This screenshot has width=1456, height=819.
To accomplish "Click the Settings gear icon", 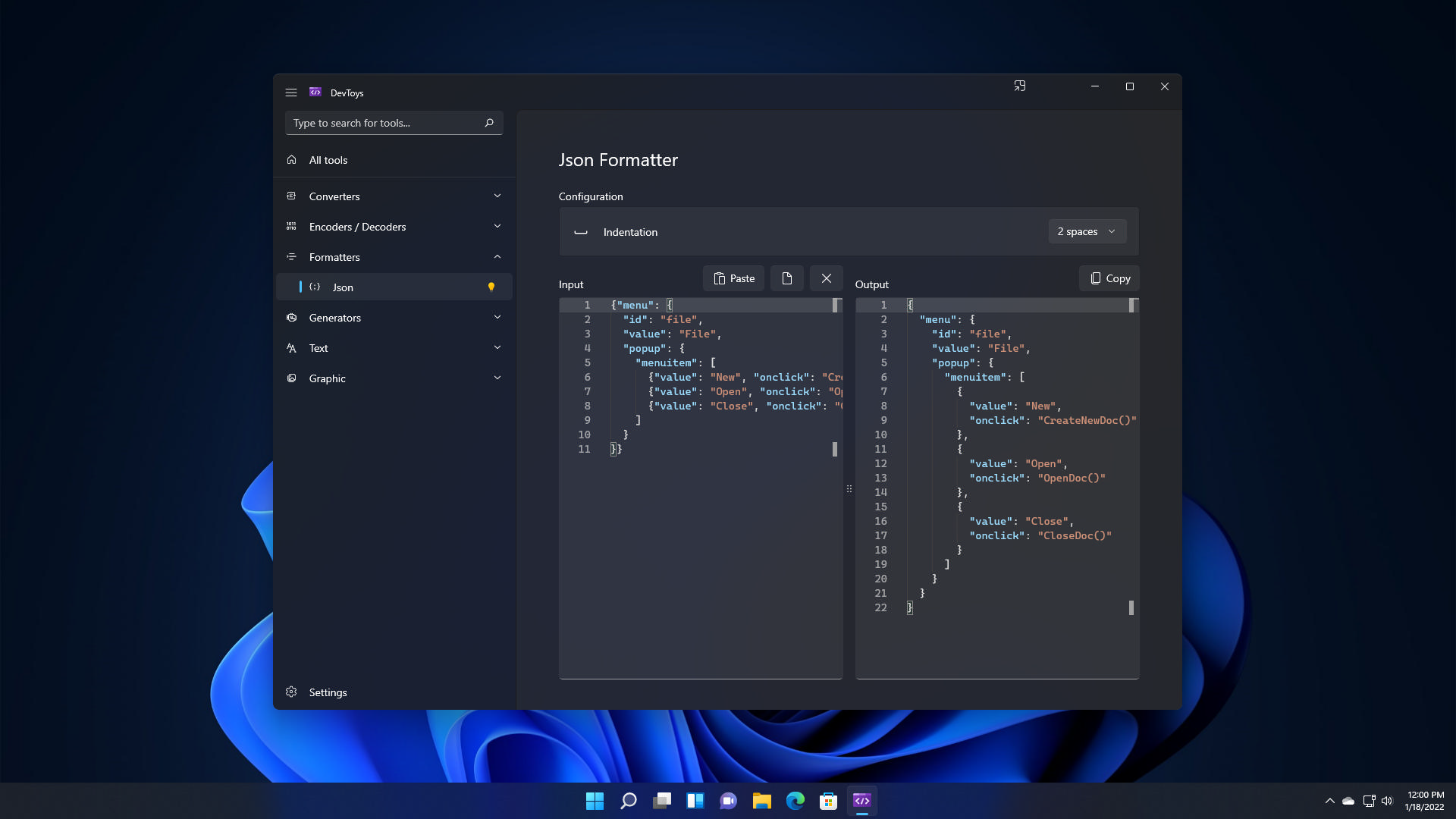I will click(291, 691).
